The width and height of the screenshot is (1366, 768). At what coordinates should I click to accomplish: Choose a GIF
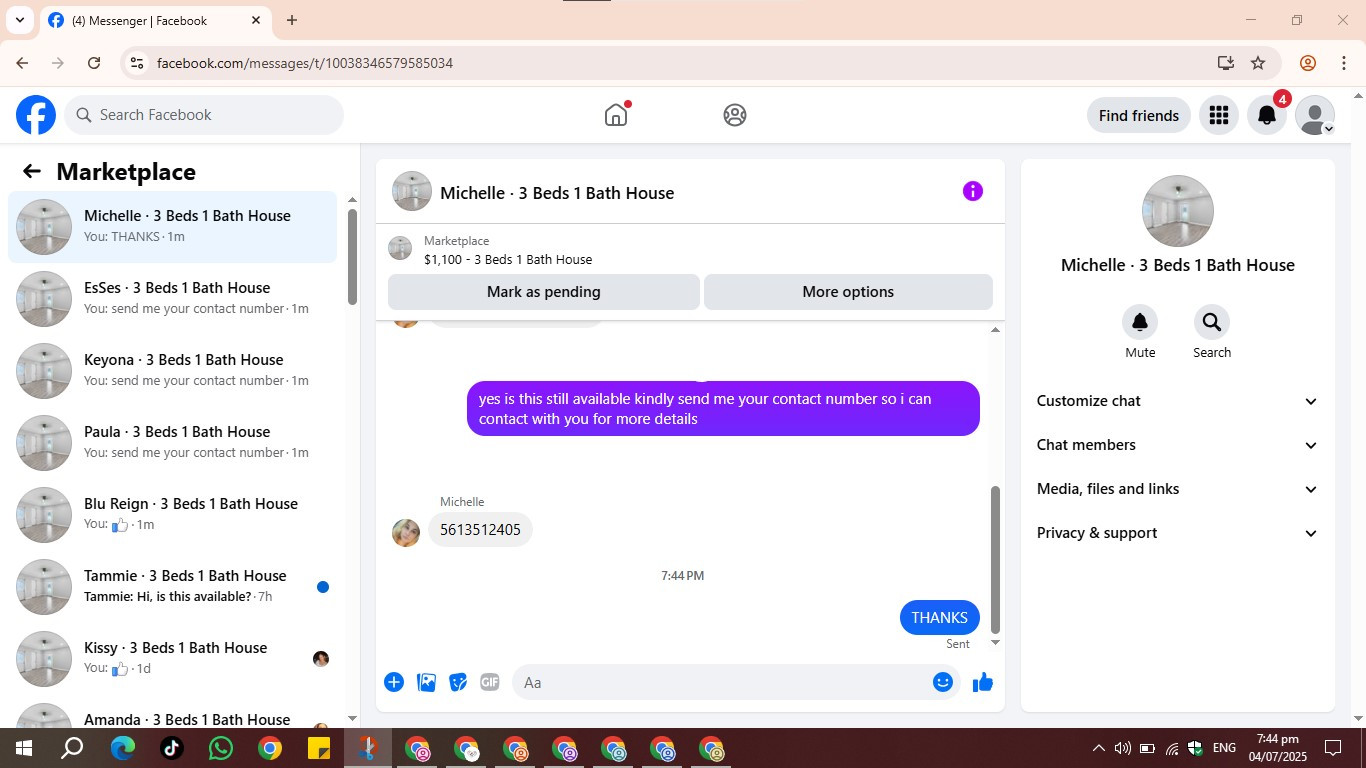pos(490,682)
